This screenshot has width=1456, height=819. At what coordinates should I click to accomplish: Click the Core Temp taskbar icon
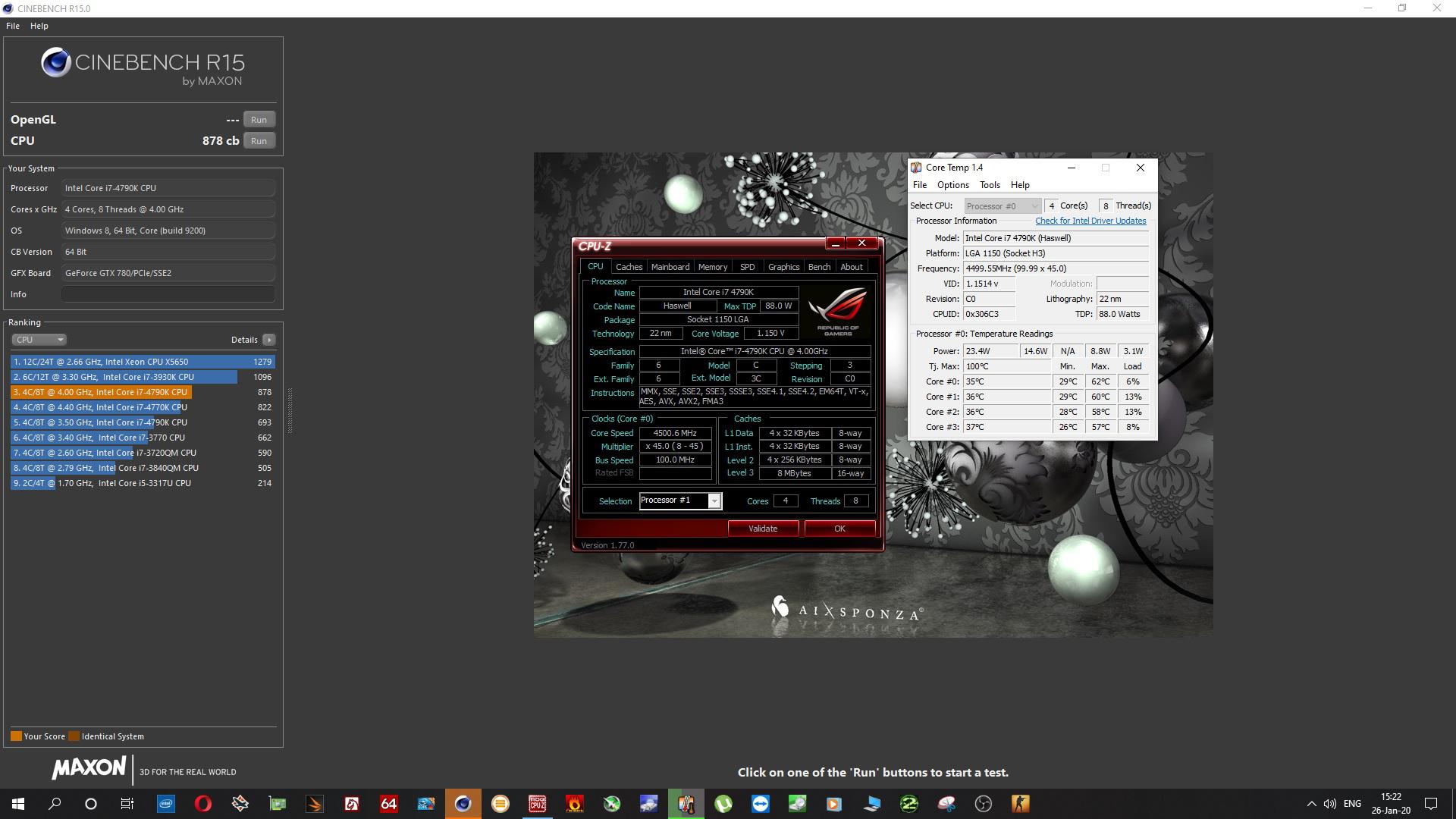686,804
